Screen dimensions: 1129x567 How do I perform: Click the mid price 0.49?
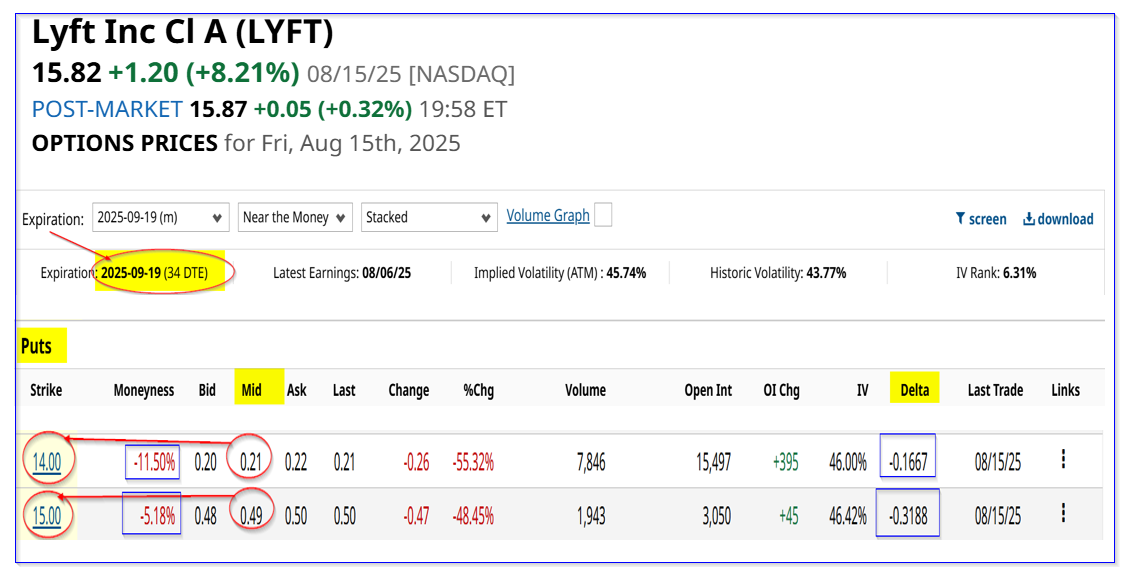[x=251, y=516]
